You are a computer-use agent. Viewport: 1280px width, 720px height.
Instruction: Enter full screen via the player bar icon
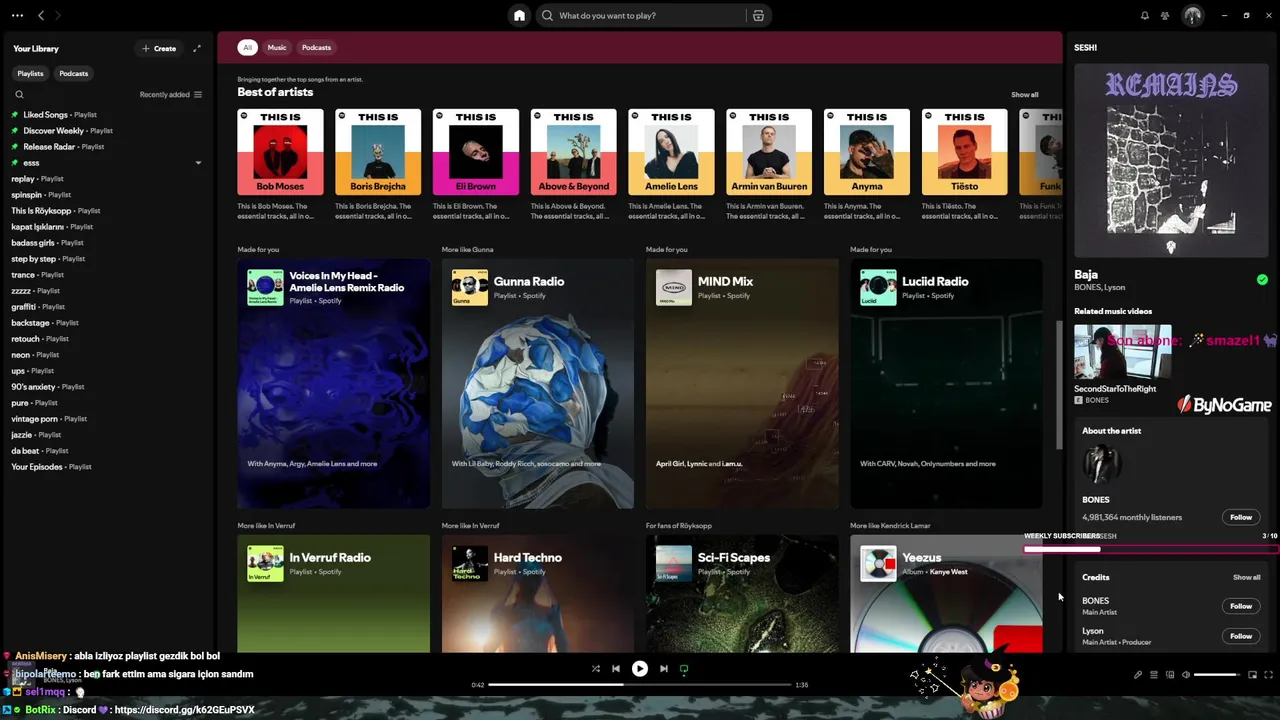pyautogui.click(x=1268, y=675)
